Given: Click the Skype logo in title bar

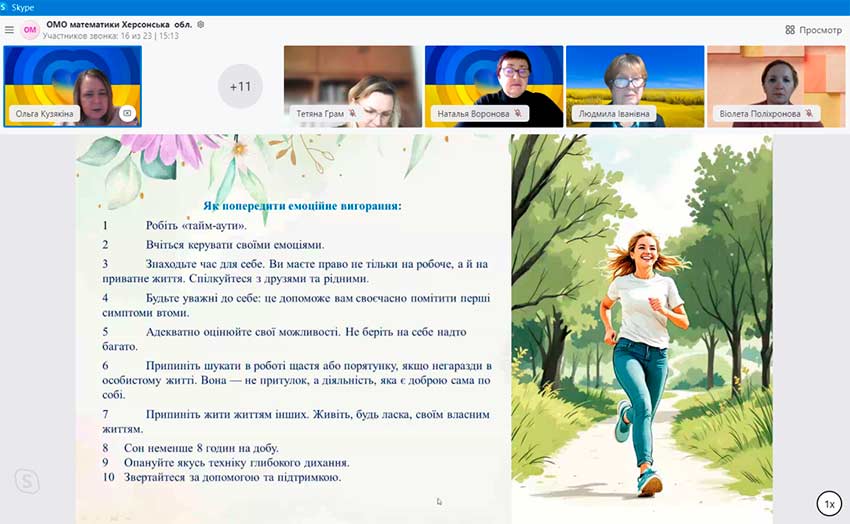Looking at the screenshot, I should click(6, 7).
